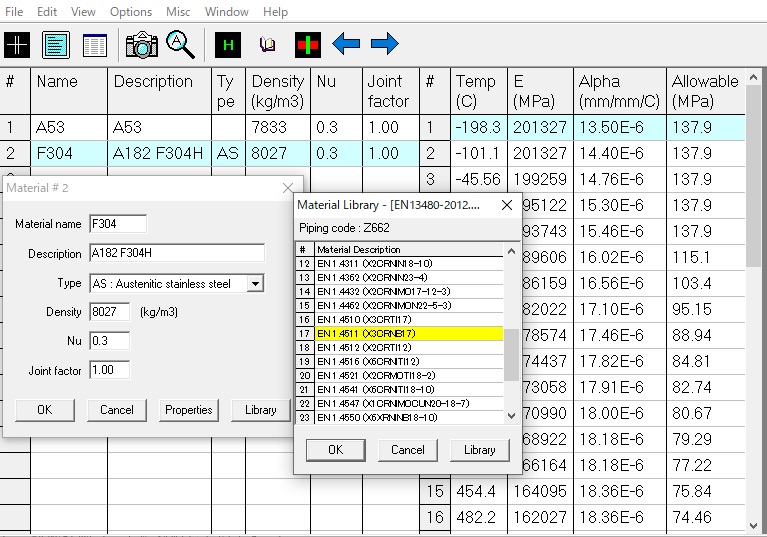
Task: Click the camera snapshot icon
Action: tap(141, 45)
